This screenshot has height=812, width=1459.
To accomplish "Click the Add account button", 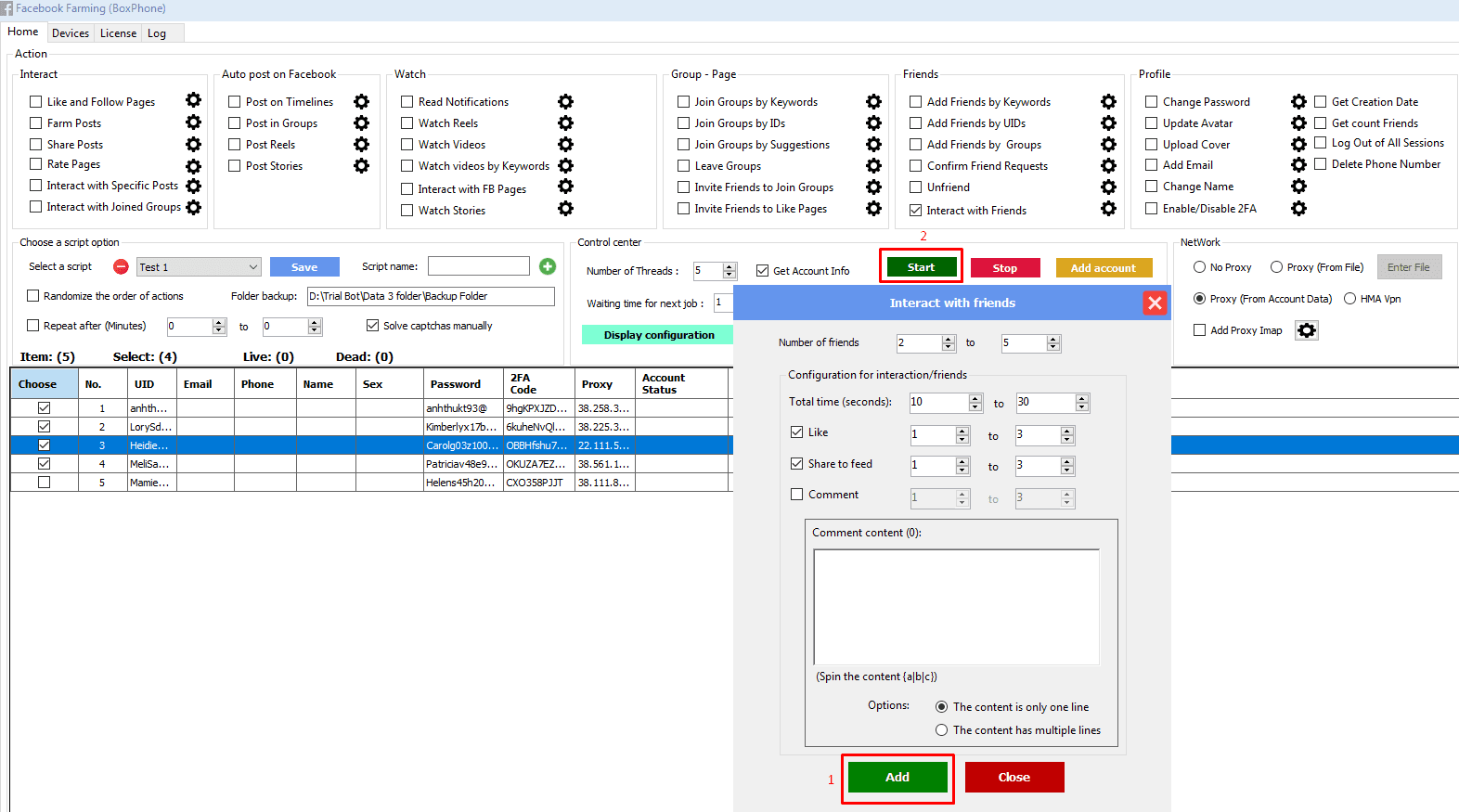I will (1104, 268).
